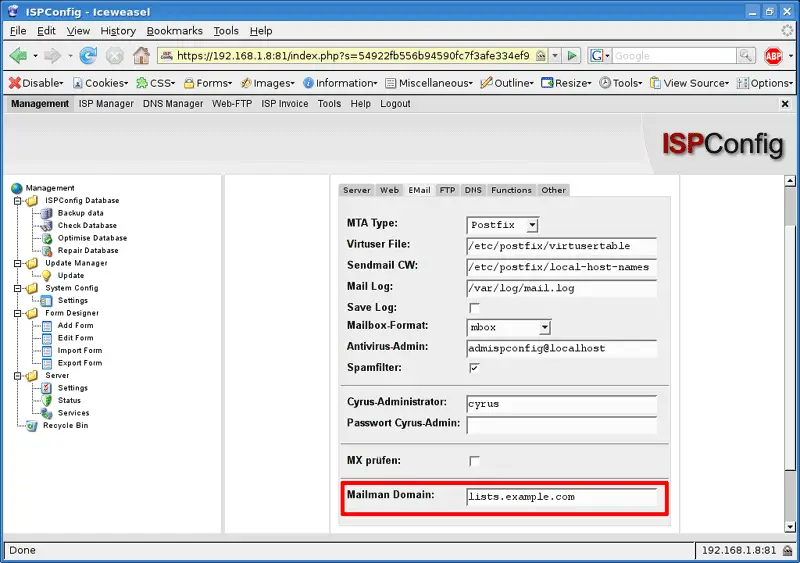Collapse the Server folder node
The image size is (800, 563).
17,376
